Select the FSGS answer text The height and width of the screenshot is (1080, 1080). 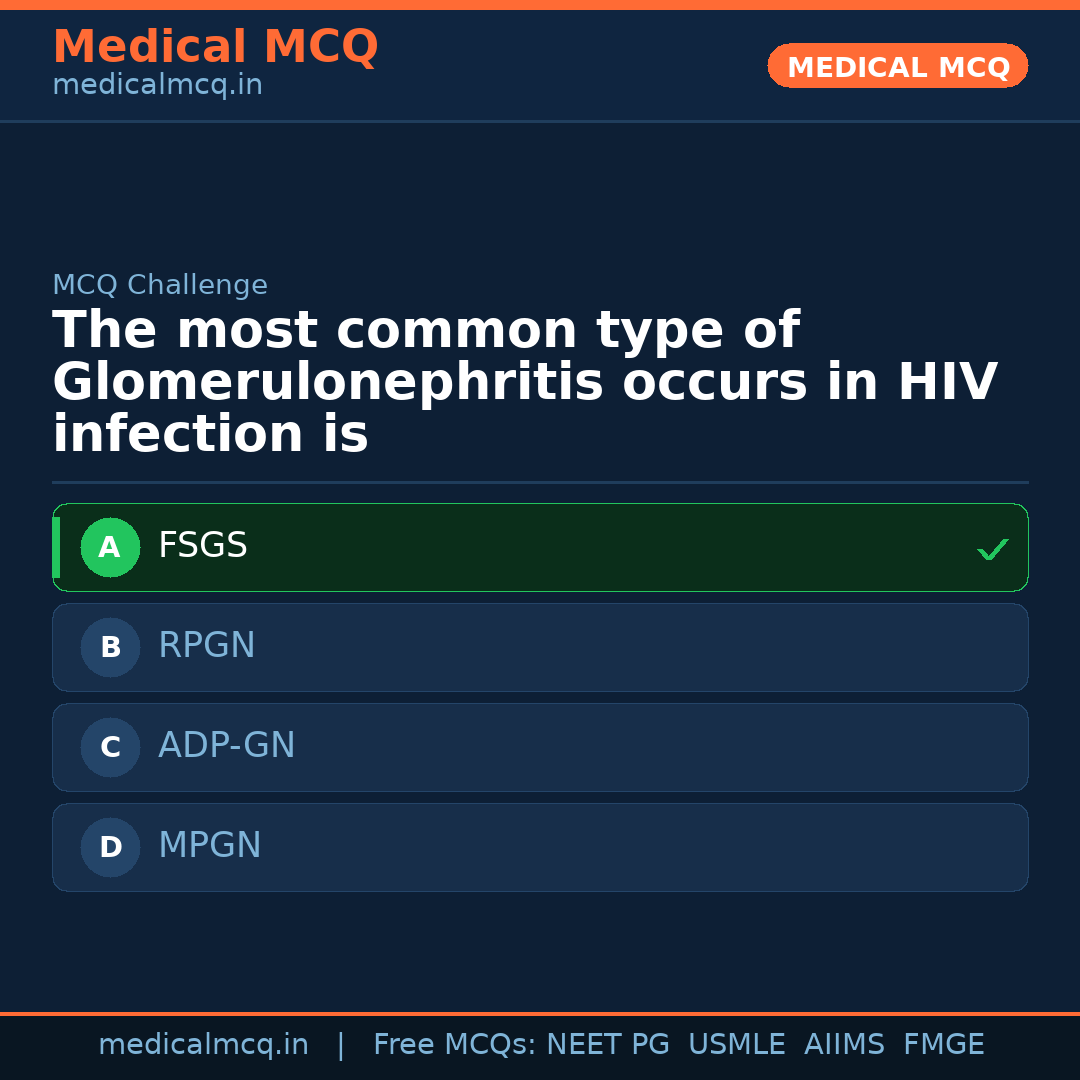click(x=203, y=546)
